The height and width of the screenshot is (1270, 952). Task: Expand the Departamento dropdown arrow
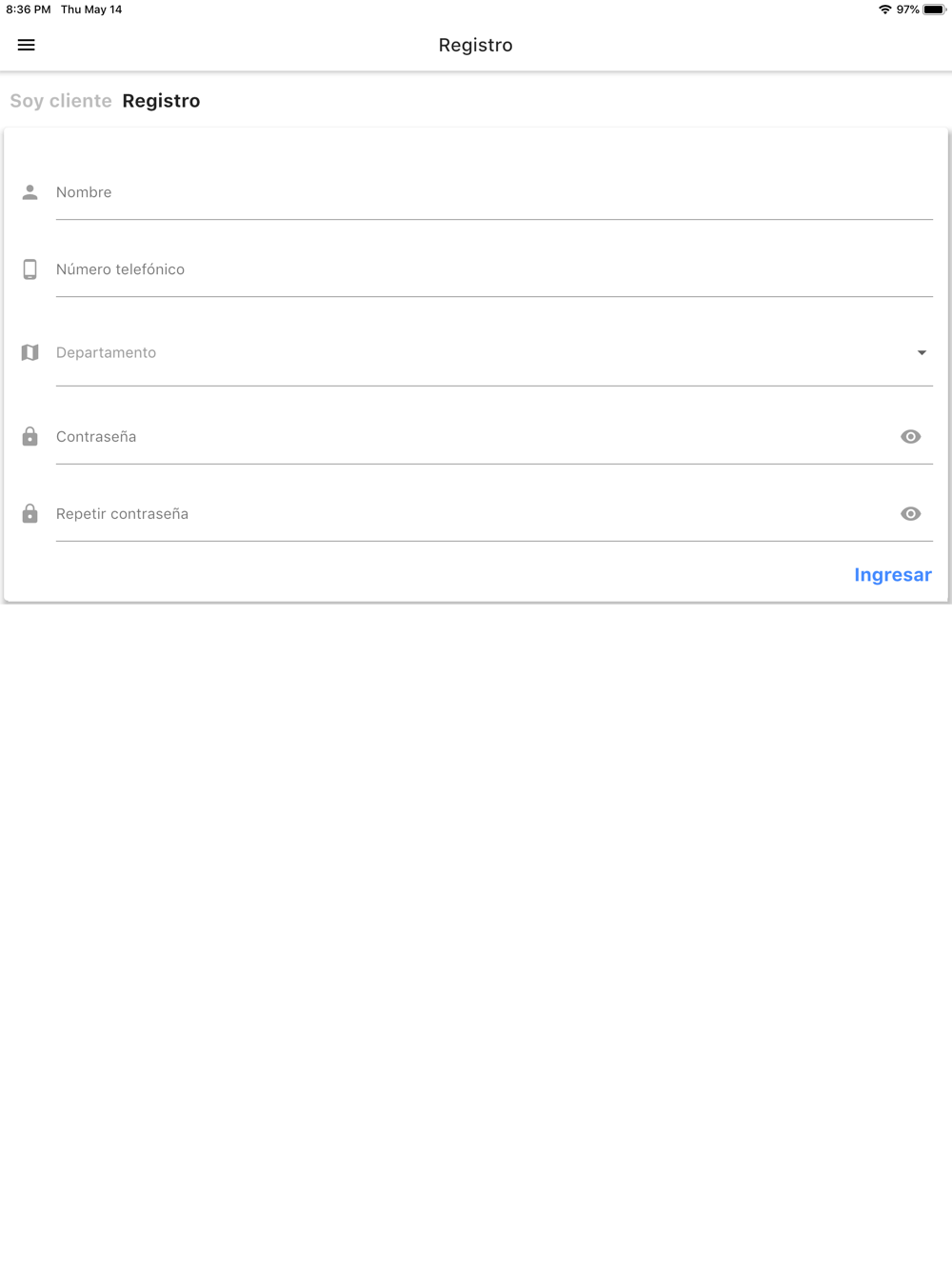coord(922,352)
